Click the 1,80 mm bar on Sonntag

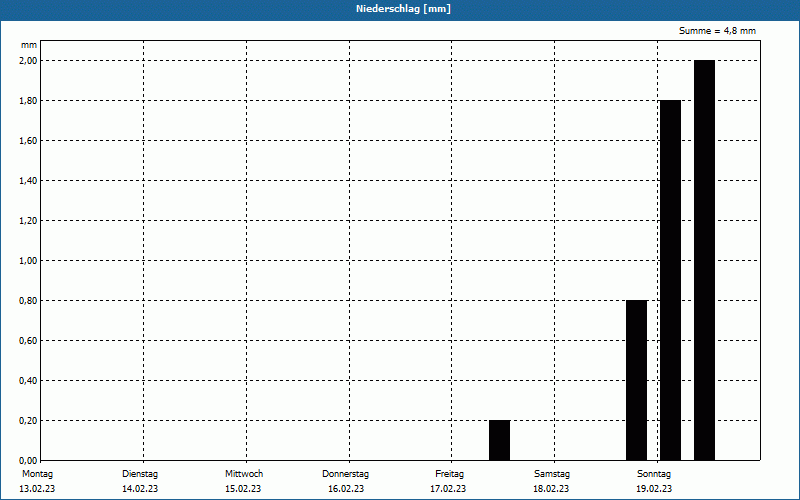point(670,280)
